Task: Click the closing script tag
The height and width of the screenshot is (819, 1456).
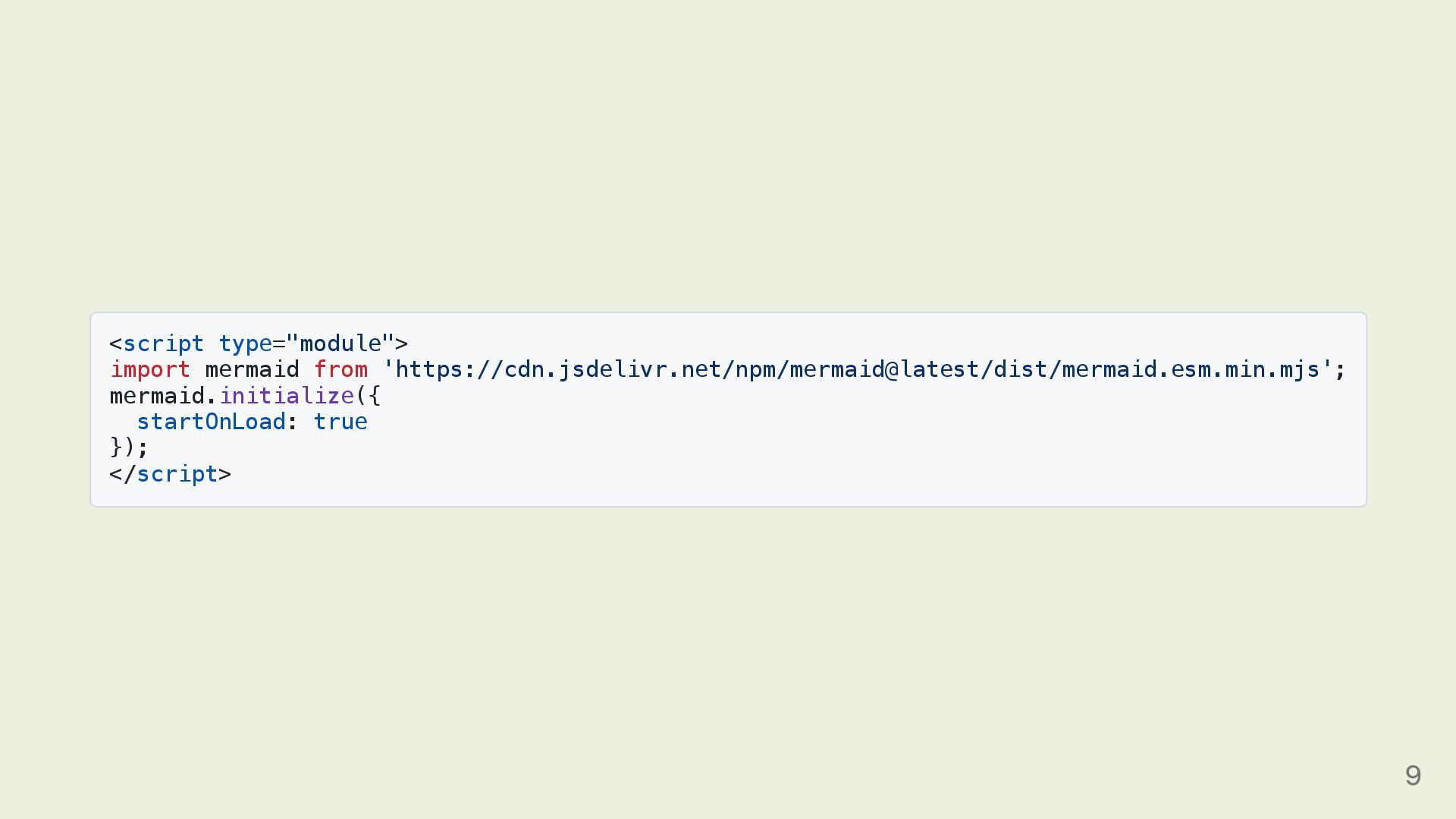Action: (x=171, y=474)
